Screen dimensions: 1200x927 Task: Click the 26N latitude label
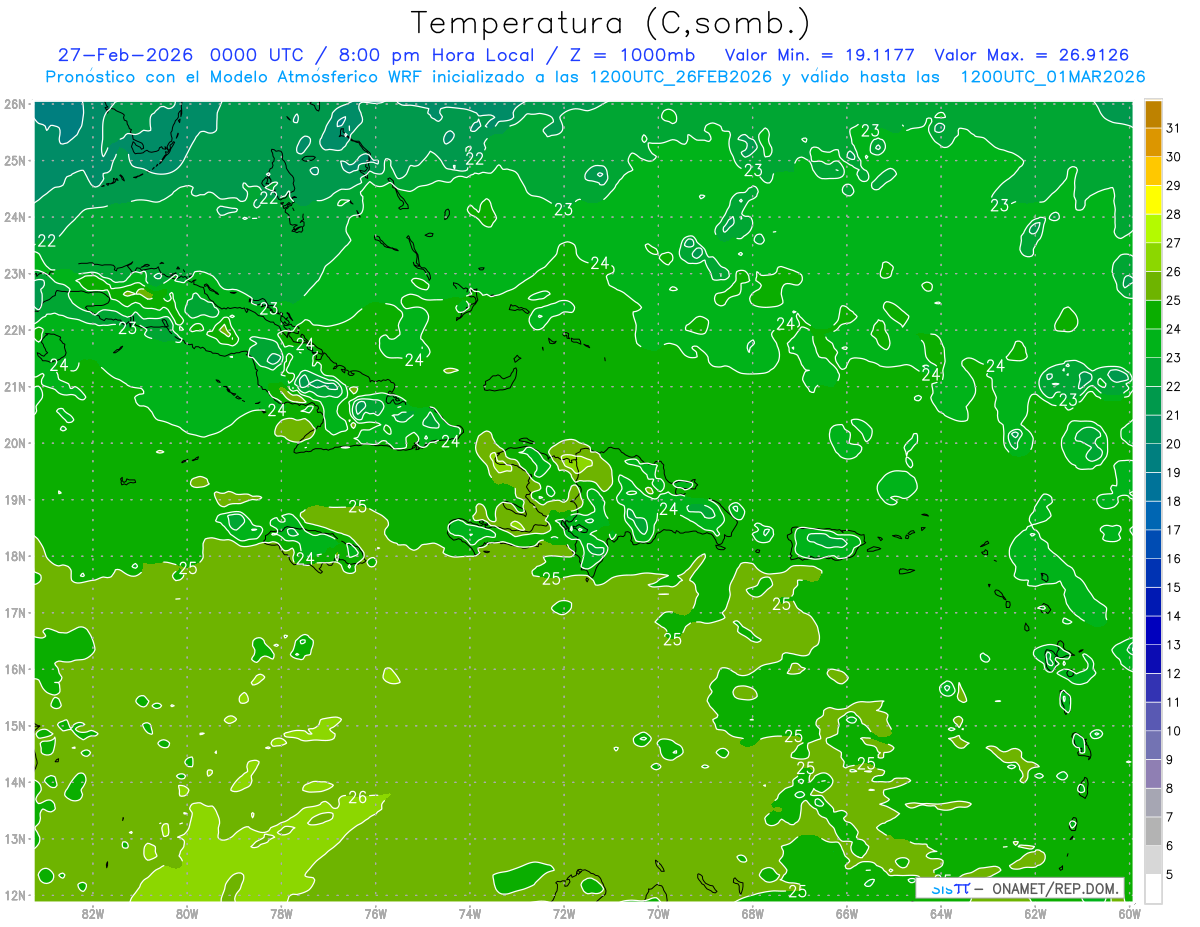pos(15,104)
